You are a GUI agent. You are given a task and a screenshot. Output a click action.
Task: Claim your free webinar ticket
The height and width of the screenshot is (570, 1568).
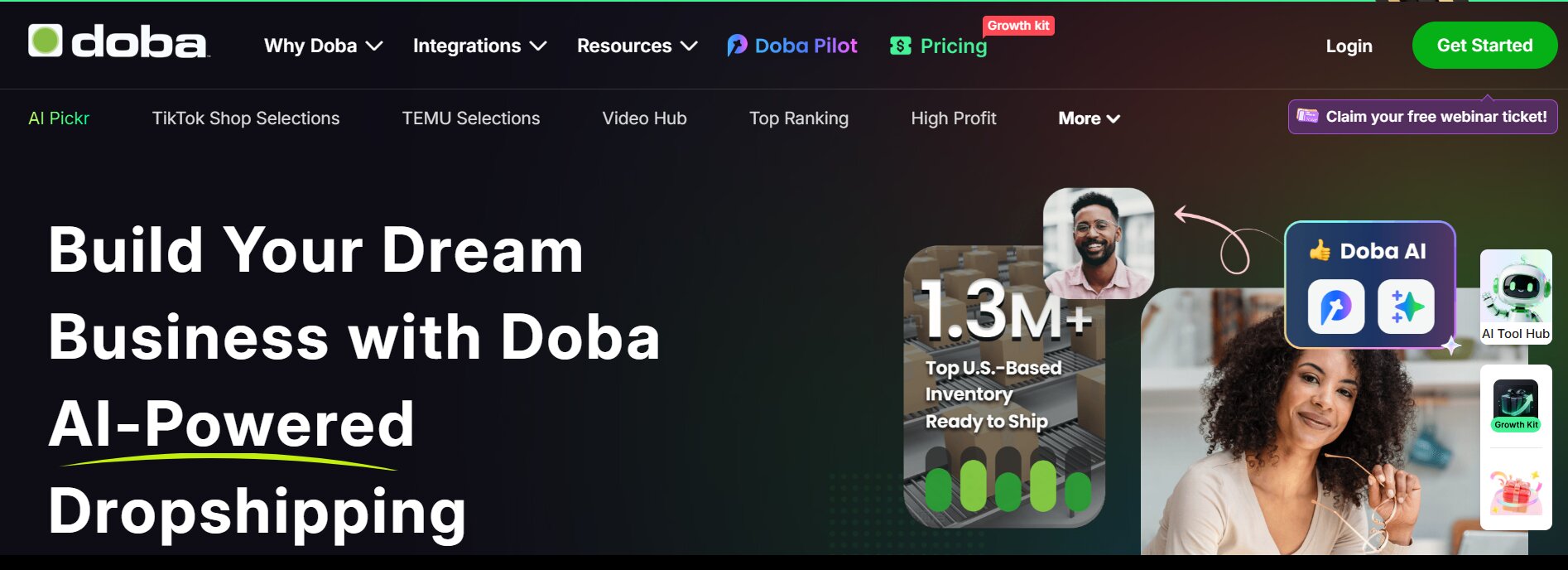(1422, 117)
